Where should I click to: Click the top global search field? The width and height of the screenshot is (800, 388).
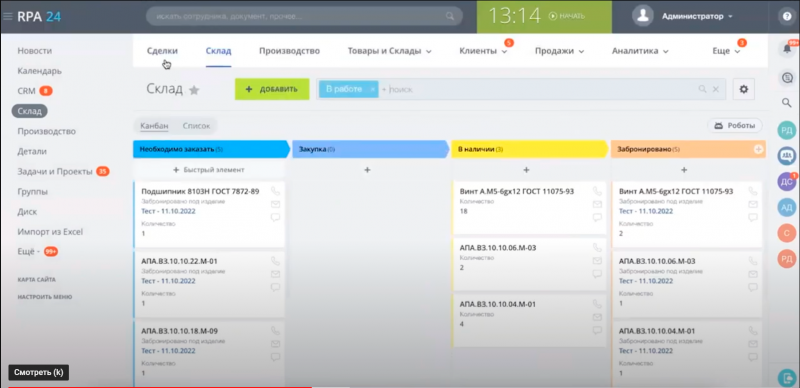[x=305, y=16]
